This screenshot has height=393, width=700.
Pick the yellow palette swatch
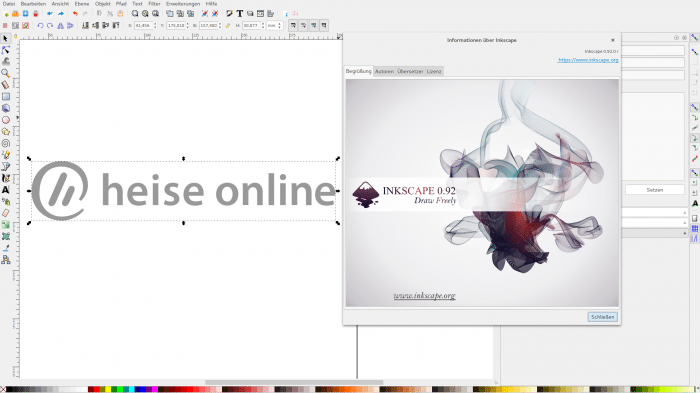click(108, 390)
